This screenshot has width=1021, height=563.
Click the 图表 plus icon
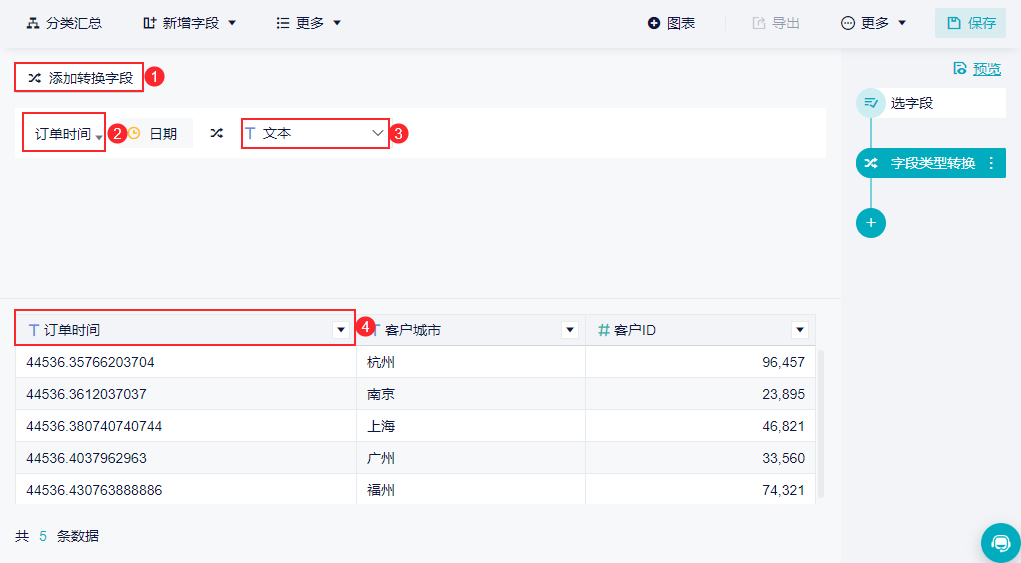pos(655,23)
